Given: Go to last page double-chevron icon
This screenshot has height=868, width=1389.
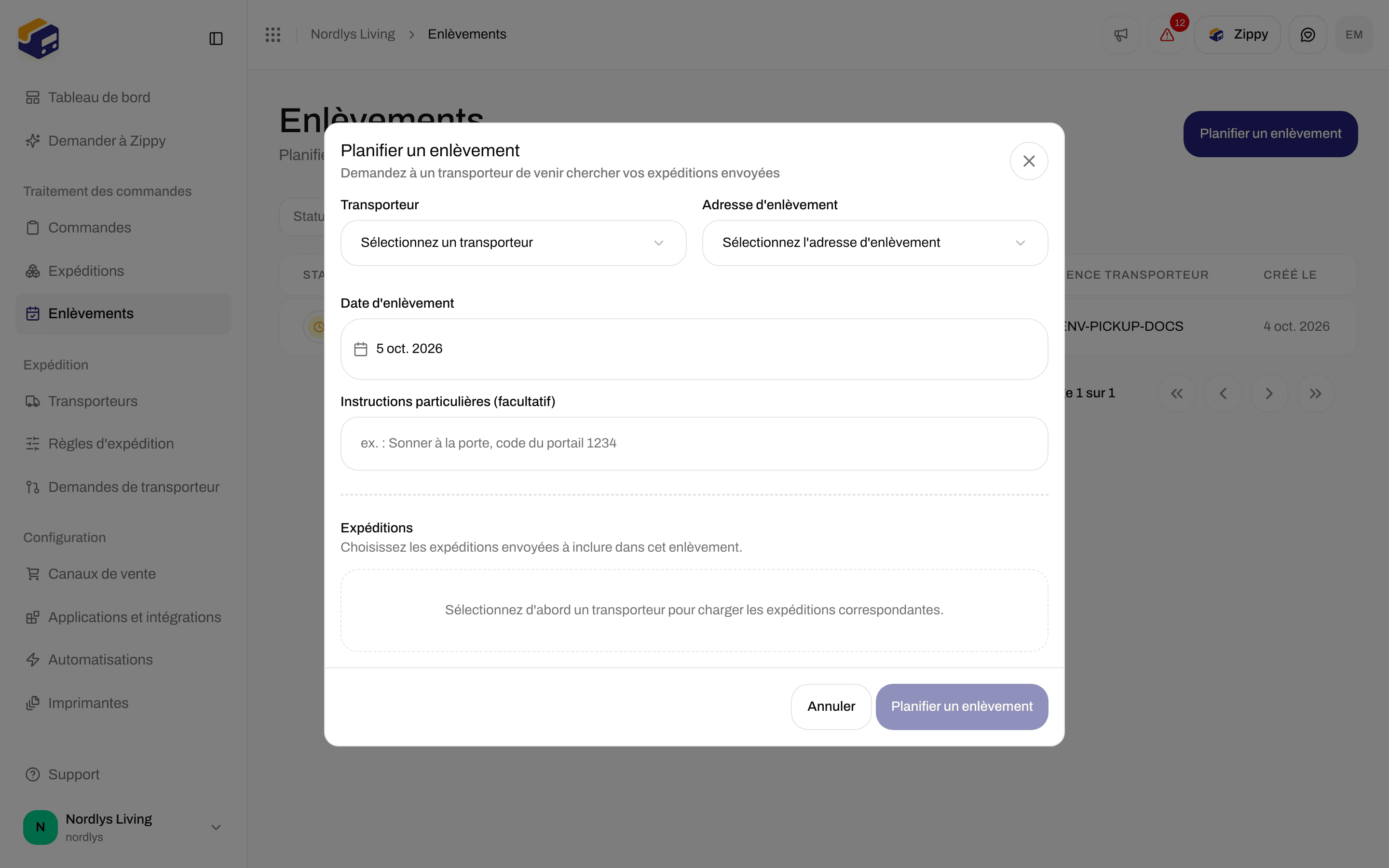Looking at the screenshot, I should coord(1315,393).
